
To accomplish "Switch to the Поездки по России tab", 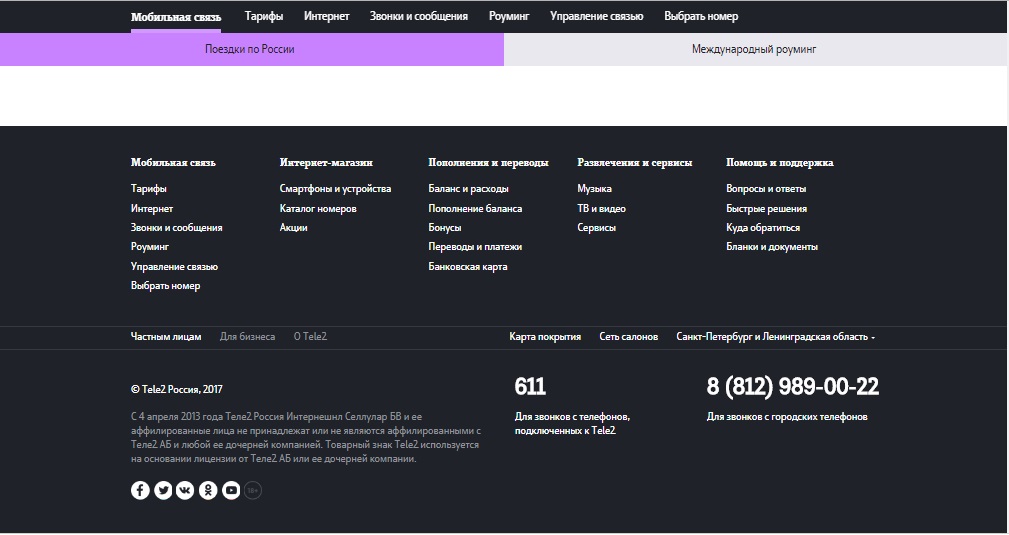I will [252, 50].
